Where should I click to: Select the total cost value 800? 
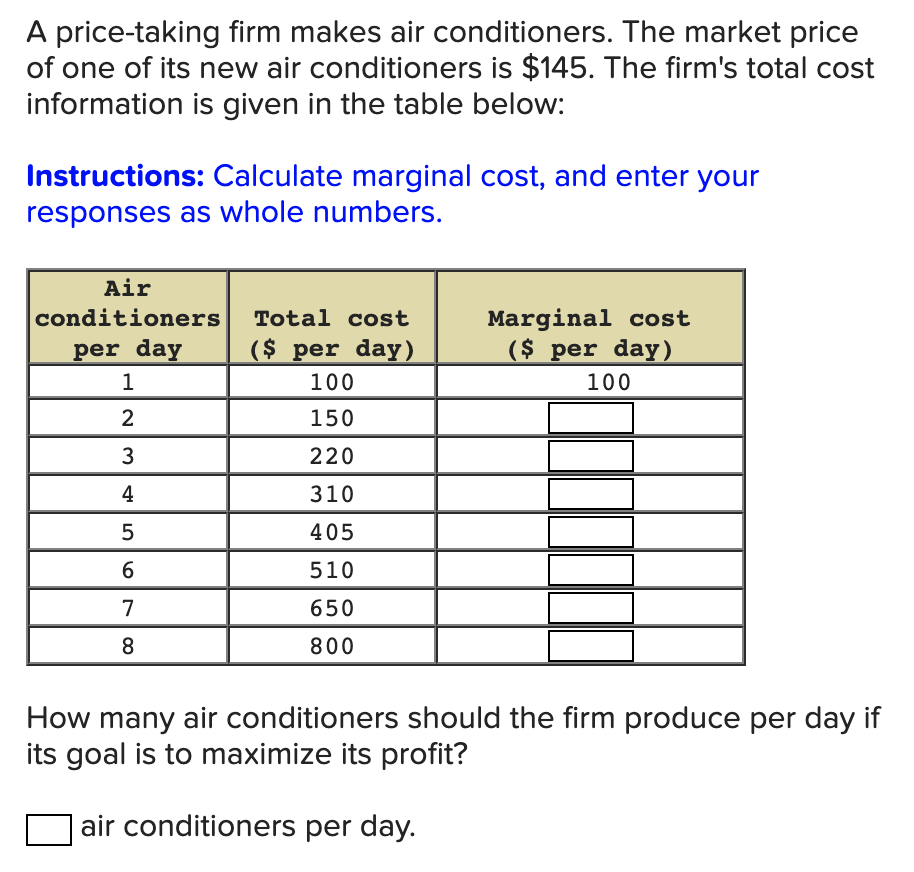pyautogui.click(x=331, y=645)
